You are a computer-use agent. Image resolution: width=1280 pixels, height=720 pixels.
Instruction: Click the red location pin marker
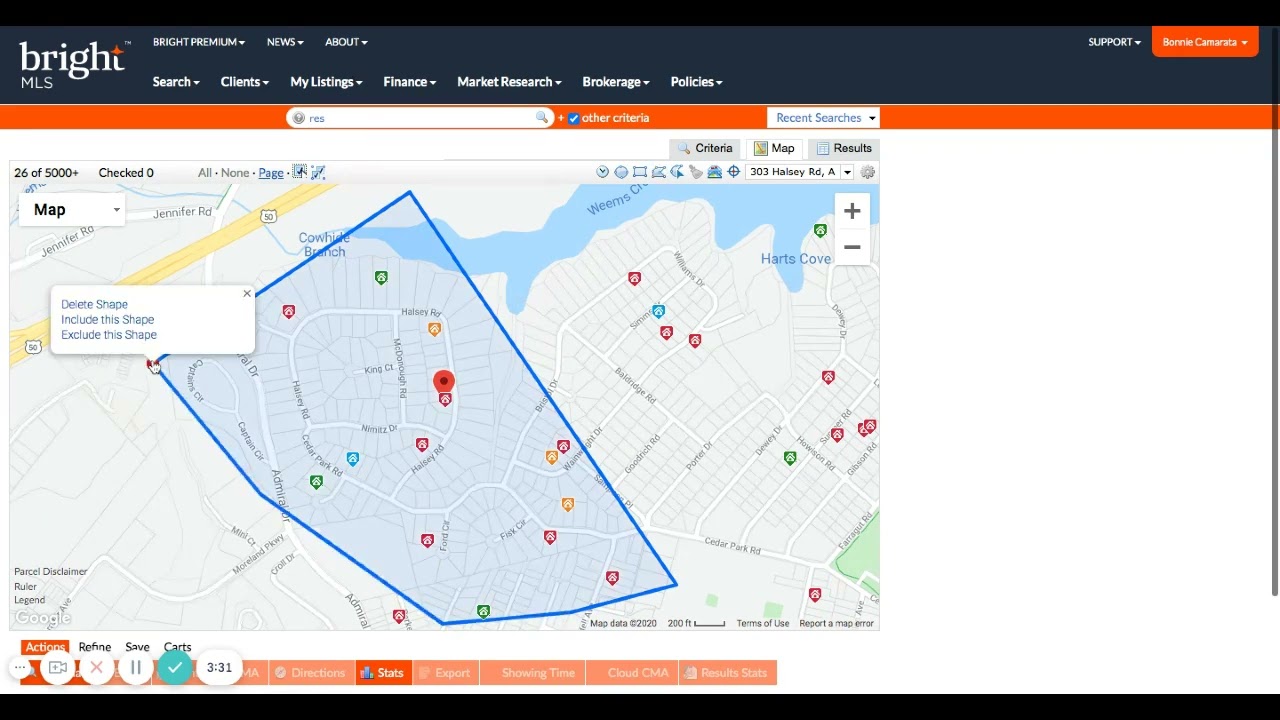tap(444, 381)
